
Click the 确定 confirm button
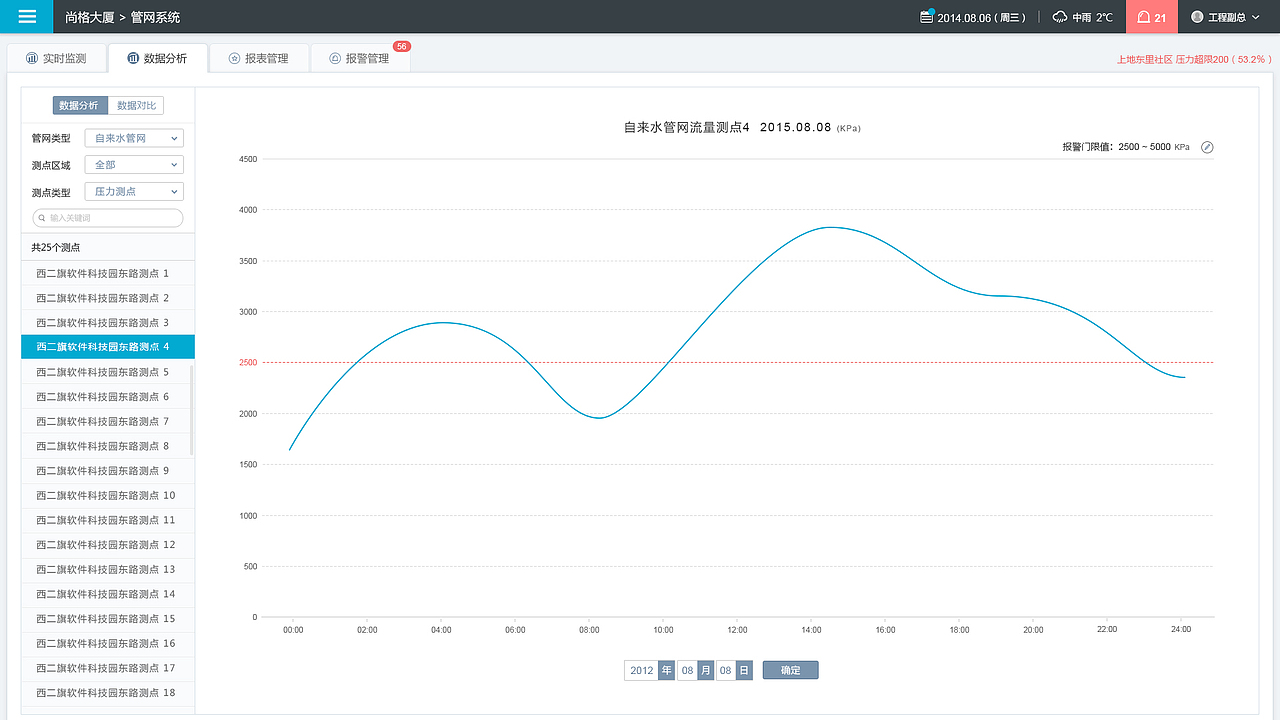point(790,670)
